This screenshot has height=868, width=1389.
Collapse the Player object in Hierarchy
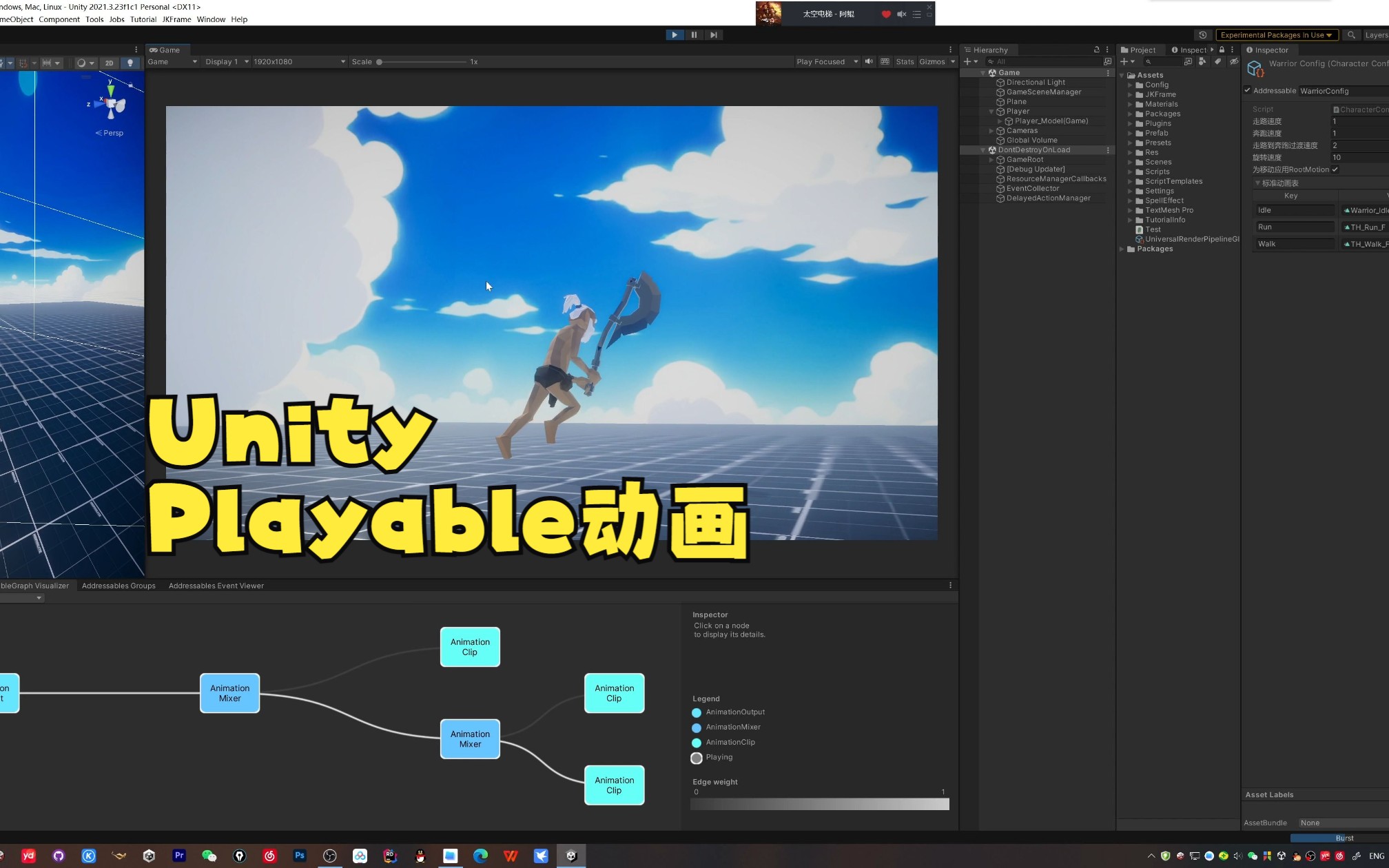point(991,111)
